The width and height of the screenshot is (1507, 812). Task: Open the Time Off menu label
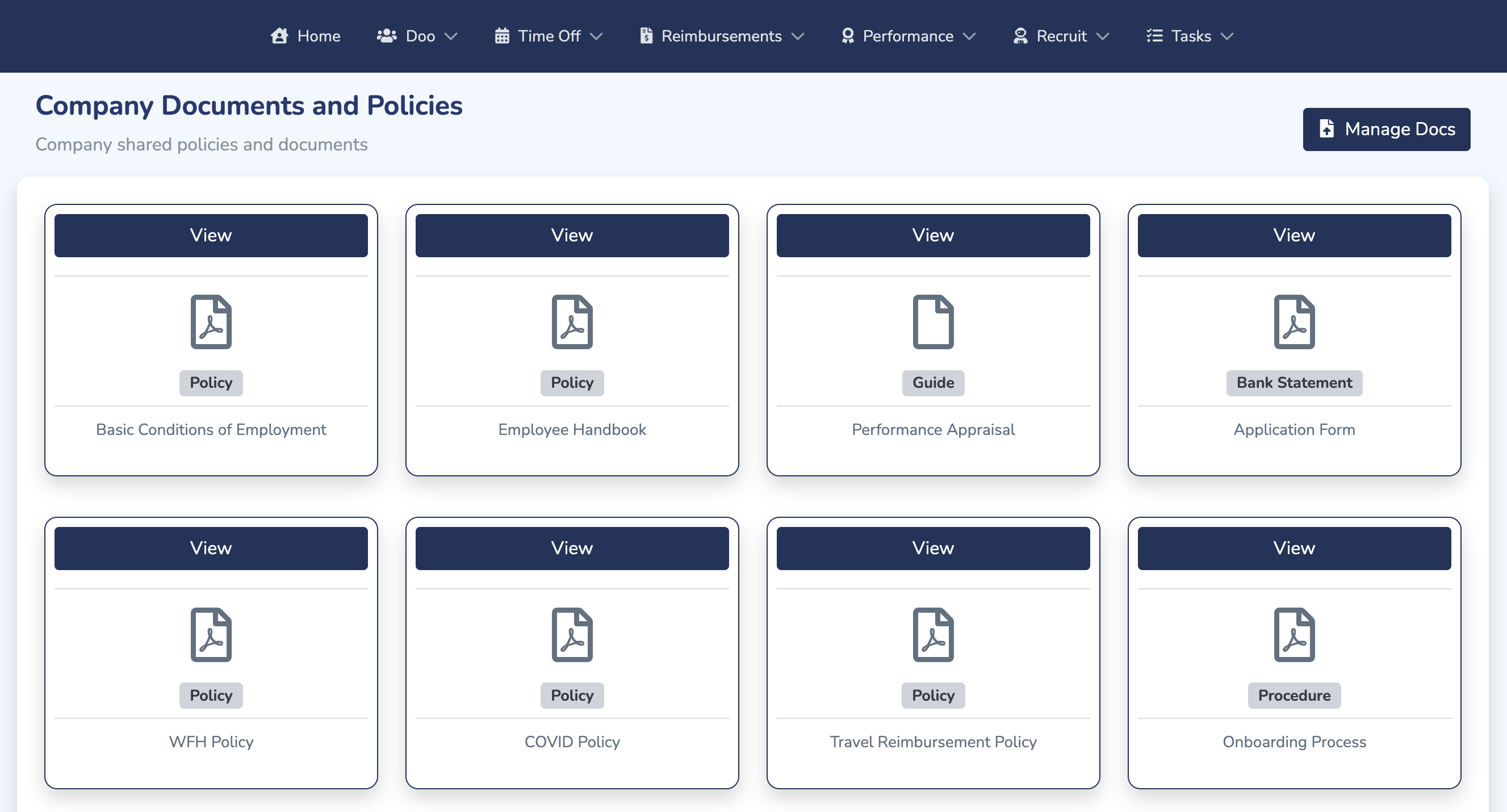(x=549, y=36)
